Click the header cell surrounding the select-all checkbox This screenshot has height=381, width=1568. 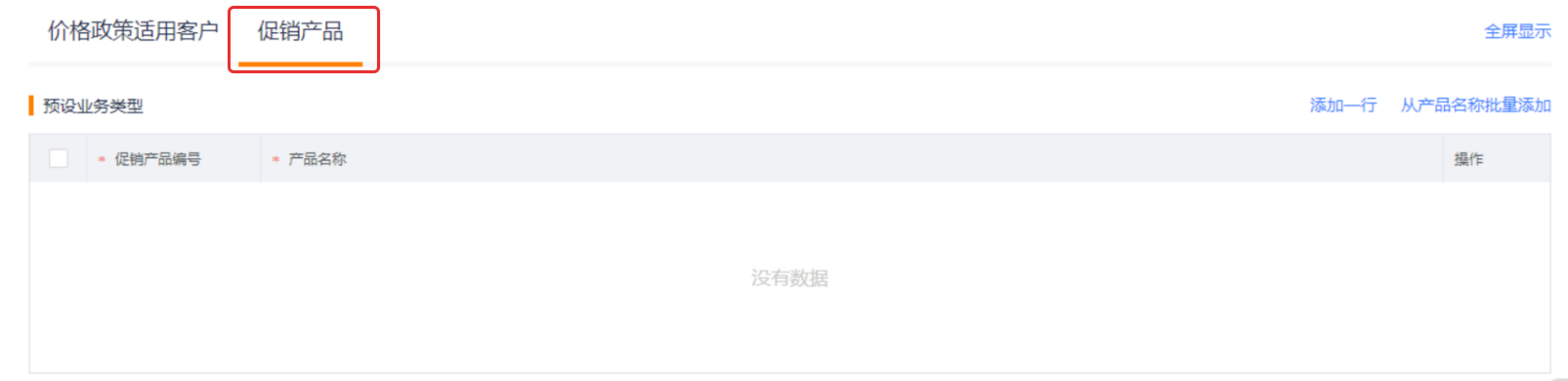click(58, 159)
